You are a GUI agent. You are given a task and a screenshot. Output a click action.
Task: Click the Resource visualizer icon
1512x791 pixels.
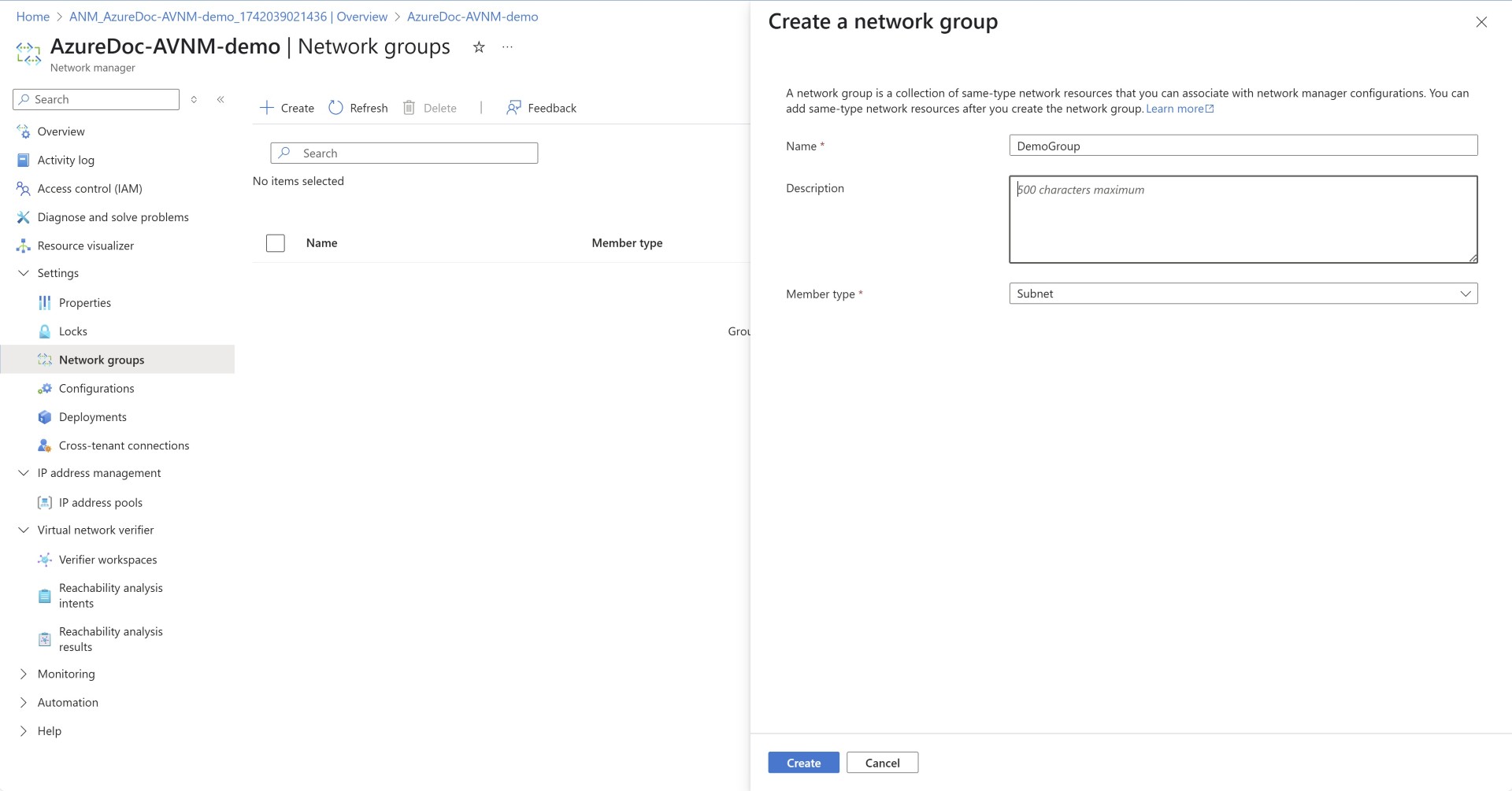tap(23, 246)
